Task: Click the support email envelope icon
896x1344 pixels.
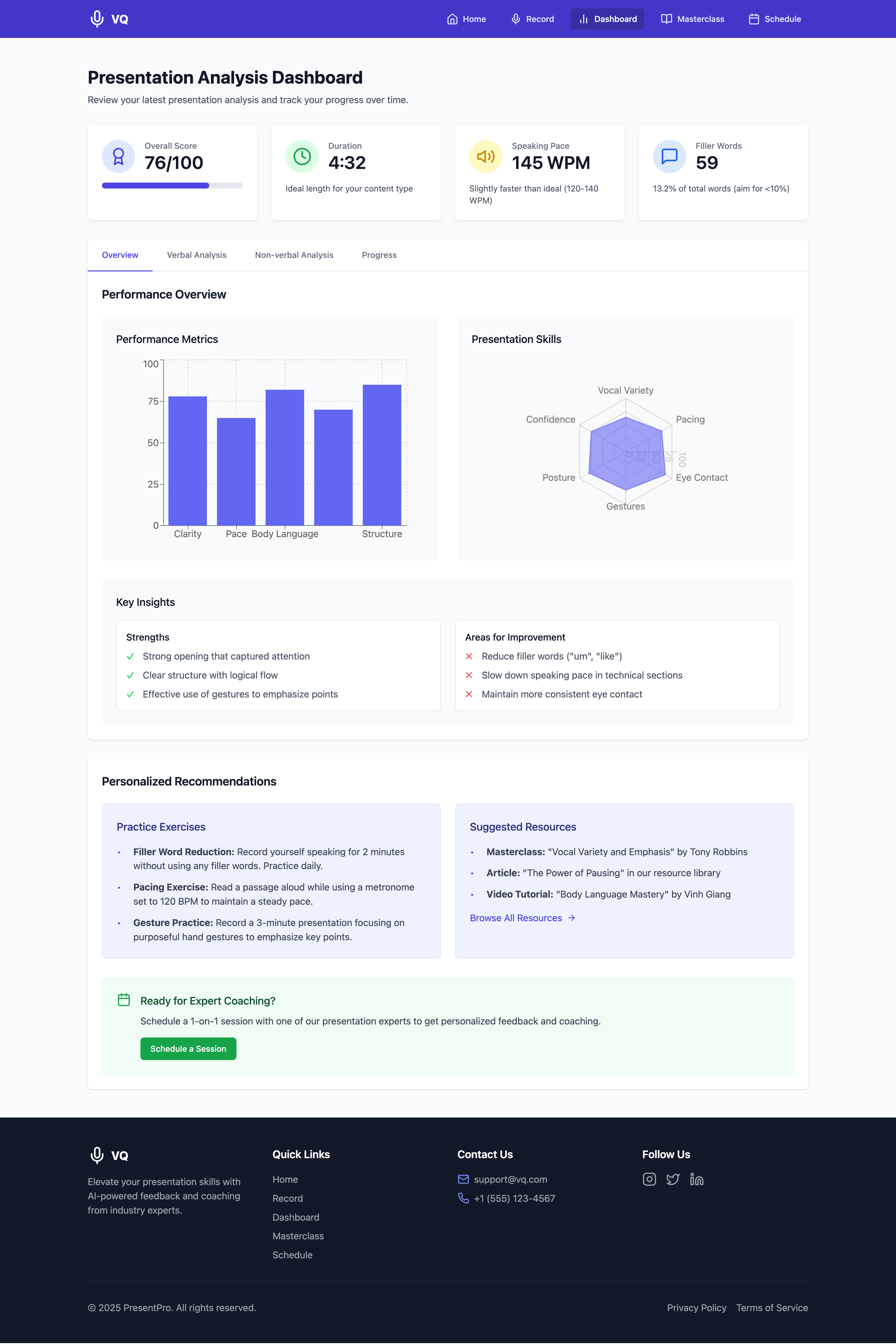Action: [463, 1179]
